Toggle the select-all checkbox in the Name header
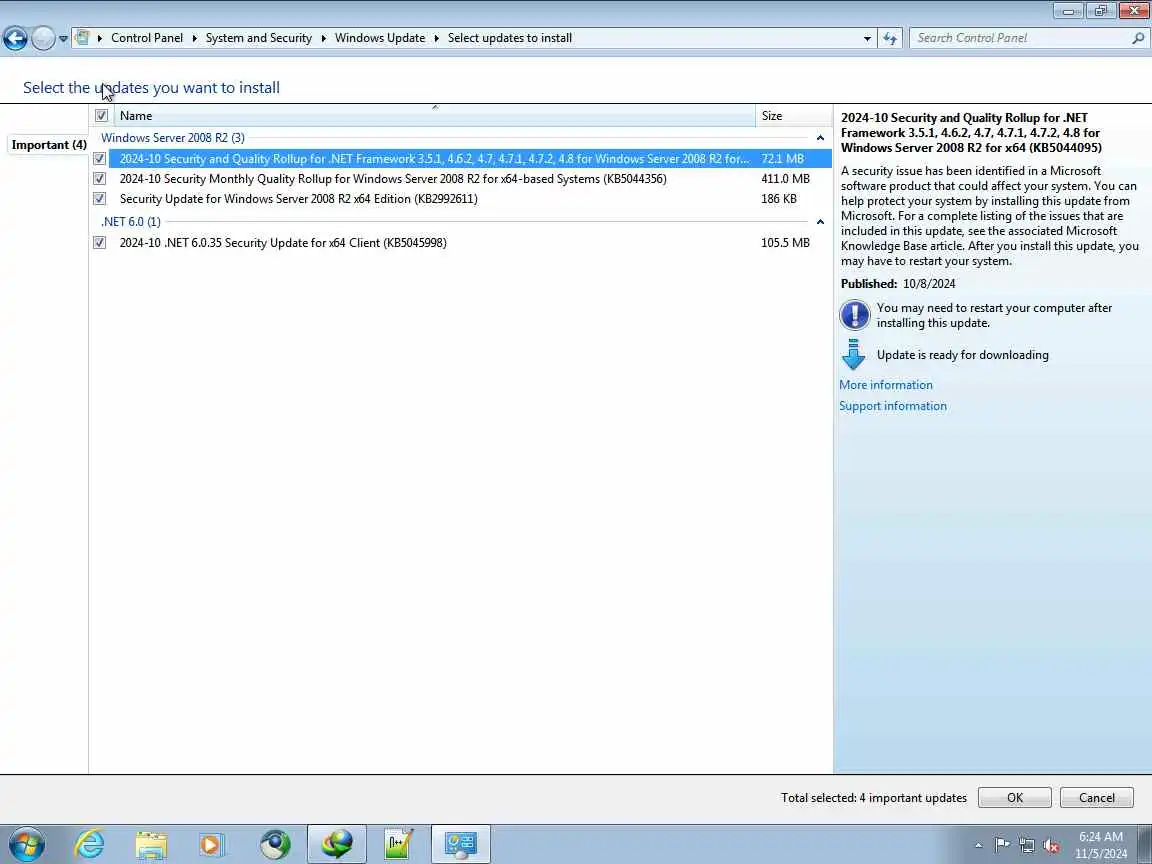 click(x=101, y=115)
